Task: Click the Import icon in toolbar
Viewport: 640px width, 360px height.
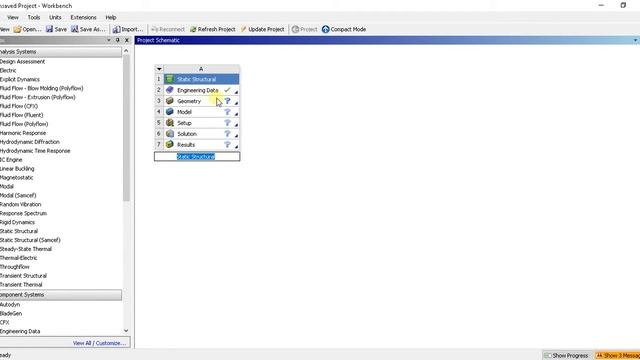Action: coord(116,29)
